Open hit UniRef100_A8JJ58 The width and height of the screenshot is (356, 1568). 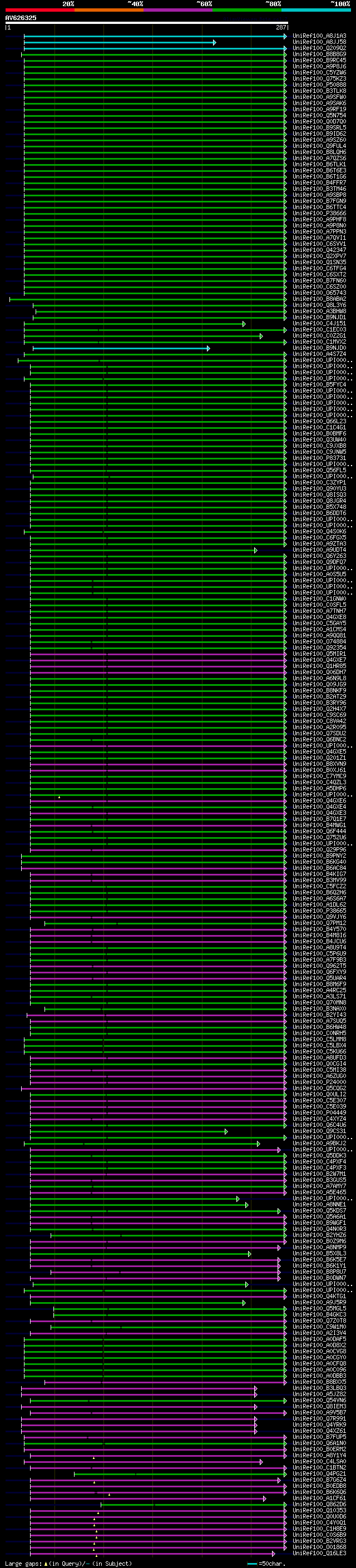click(319, 43)
